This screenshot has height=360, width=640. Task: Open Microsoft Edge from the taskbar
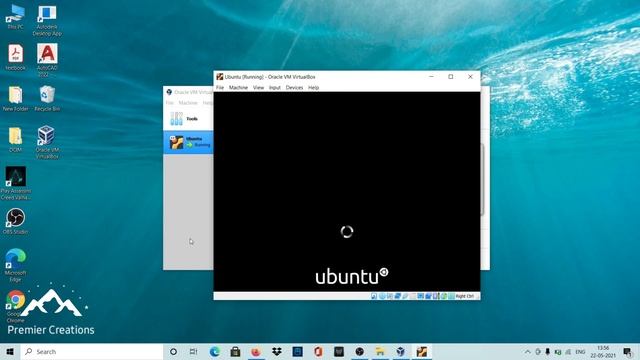214,351
